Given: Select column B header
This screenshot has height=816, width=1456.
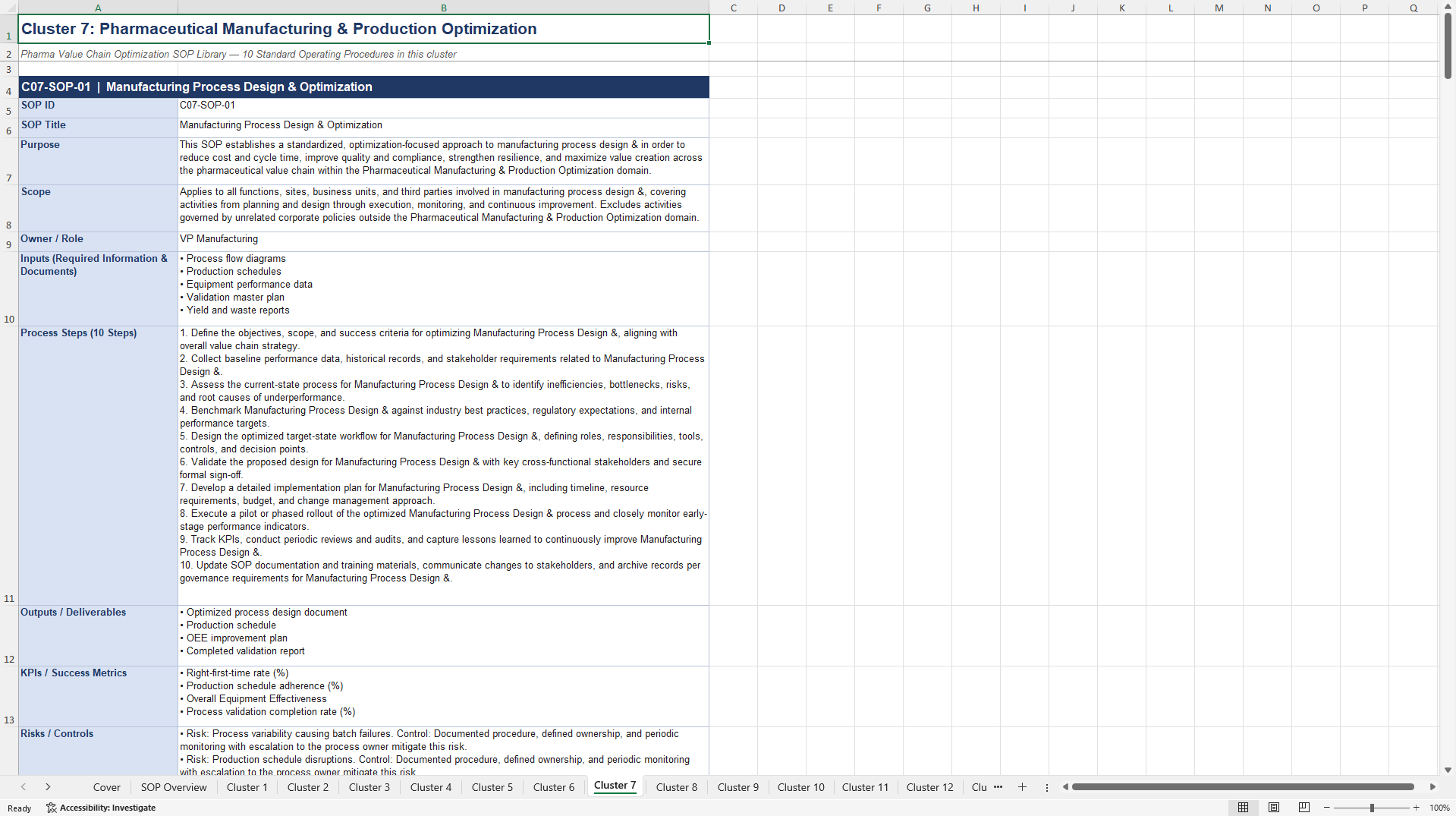Looking at the screenshot, I should [x=444, y=8].
